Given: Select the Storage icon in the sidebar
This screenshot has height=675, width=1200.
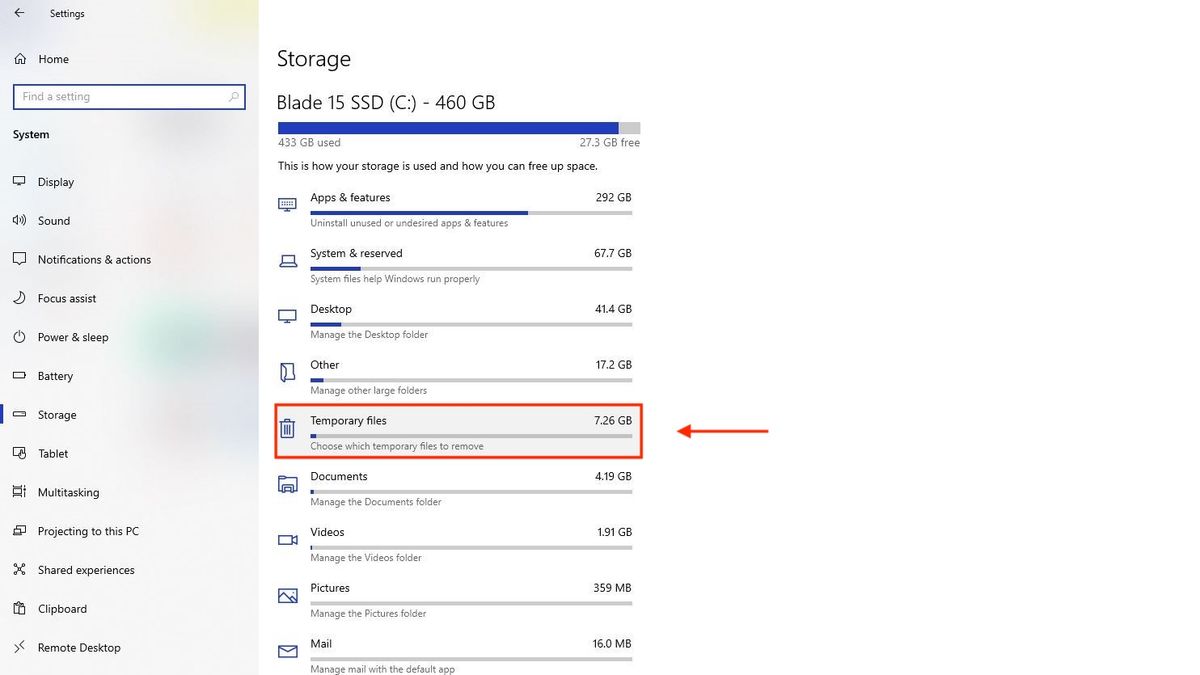Looking at the screenshot, I should pyautogui.click(x=21, y=414).
